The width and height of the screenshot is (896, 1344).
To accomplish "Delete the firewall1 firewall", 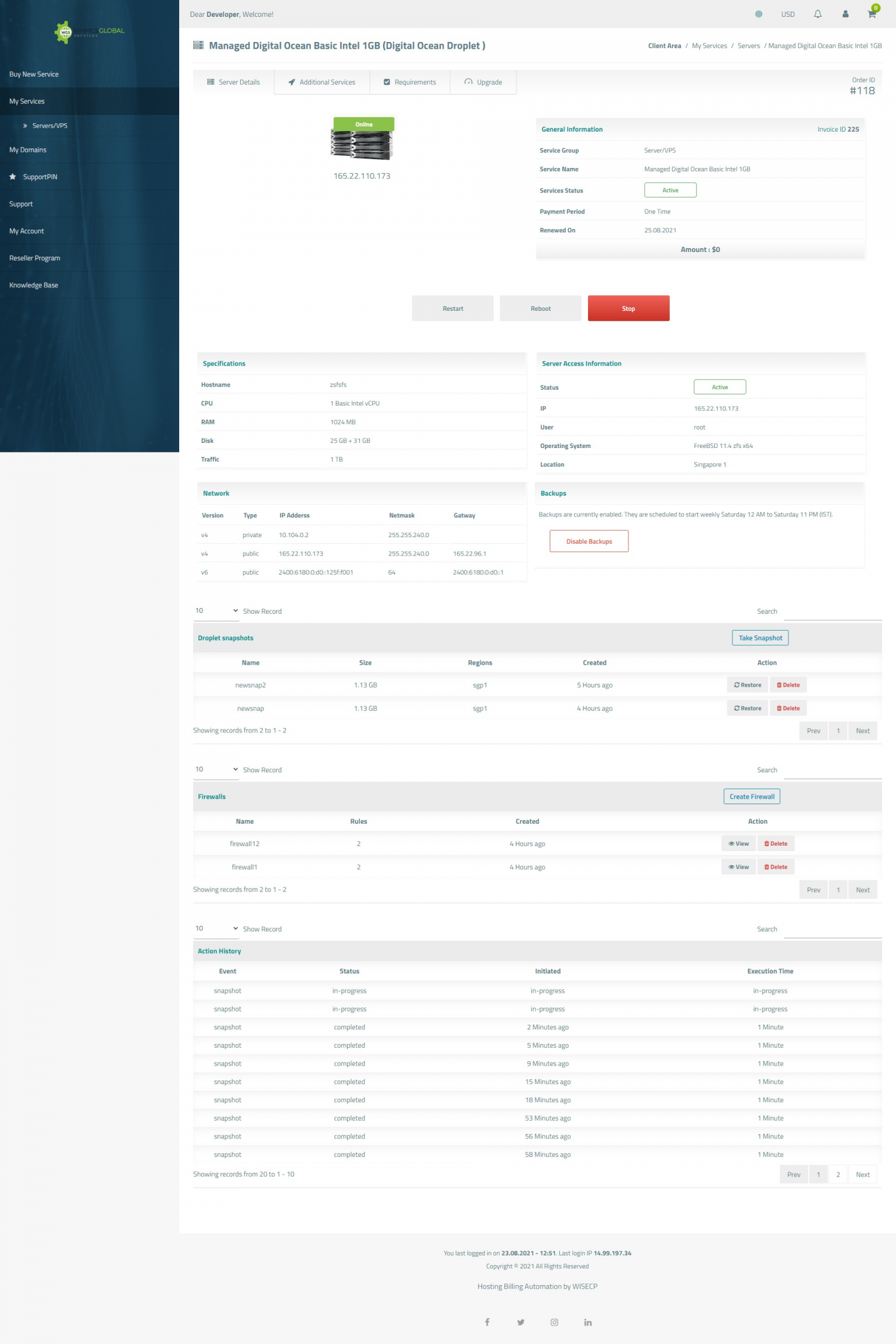I will [776, 867].
